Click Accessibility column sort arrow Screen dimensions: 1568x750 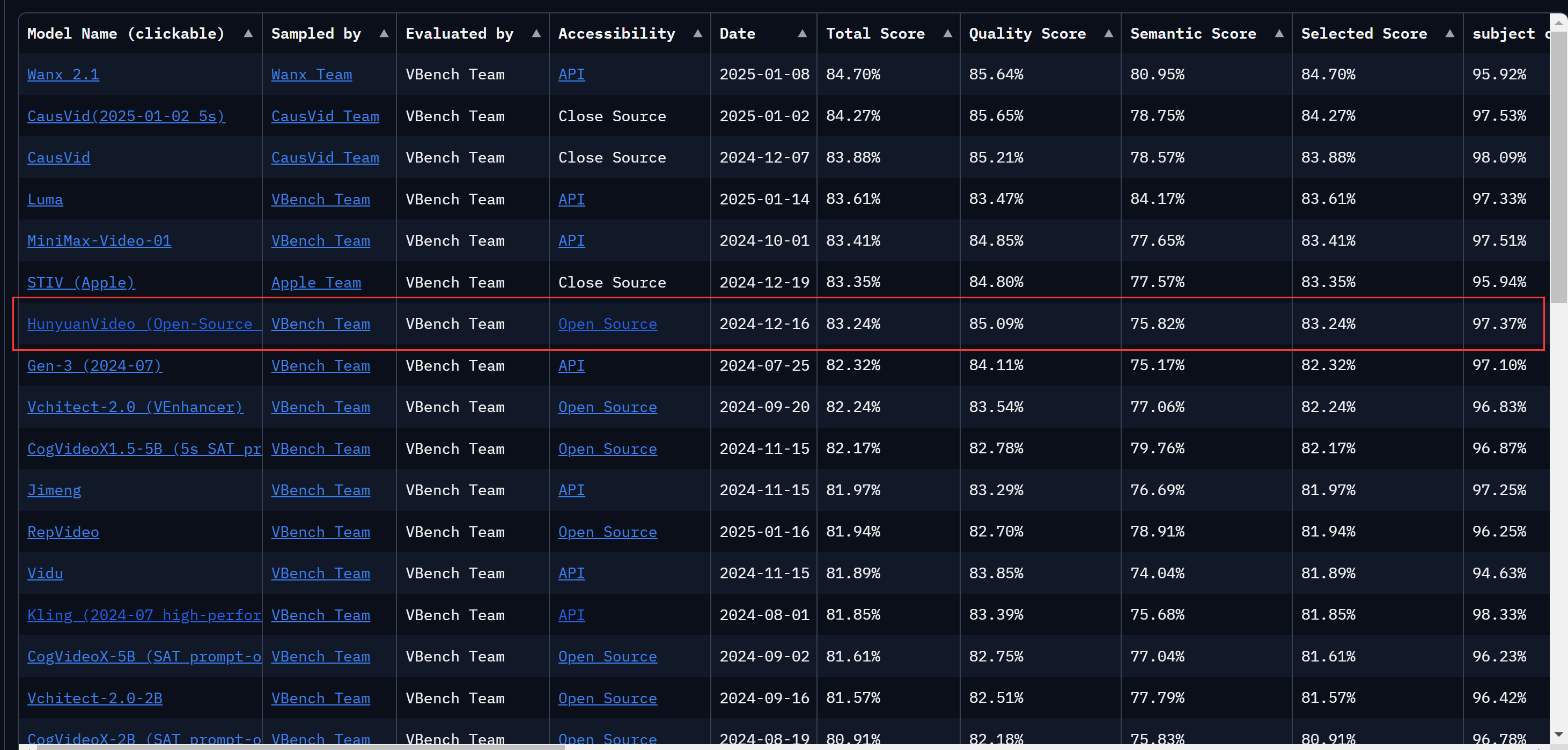[697, 33]
